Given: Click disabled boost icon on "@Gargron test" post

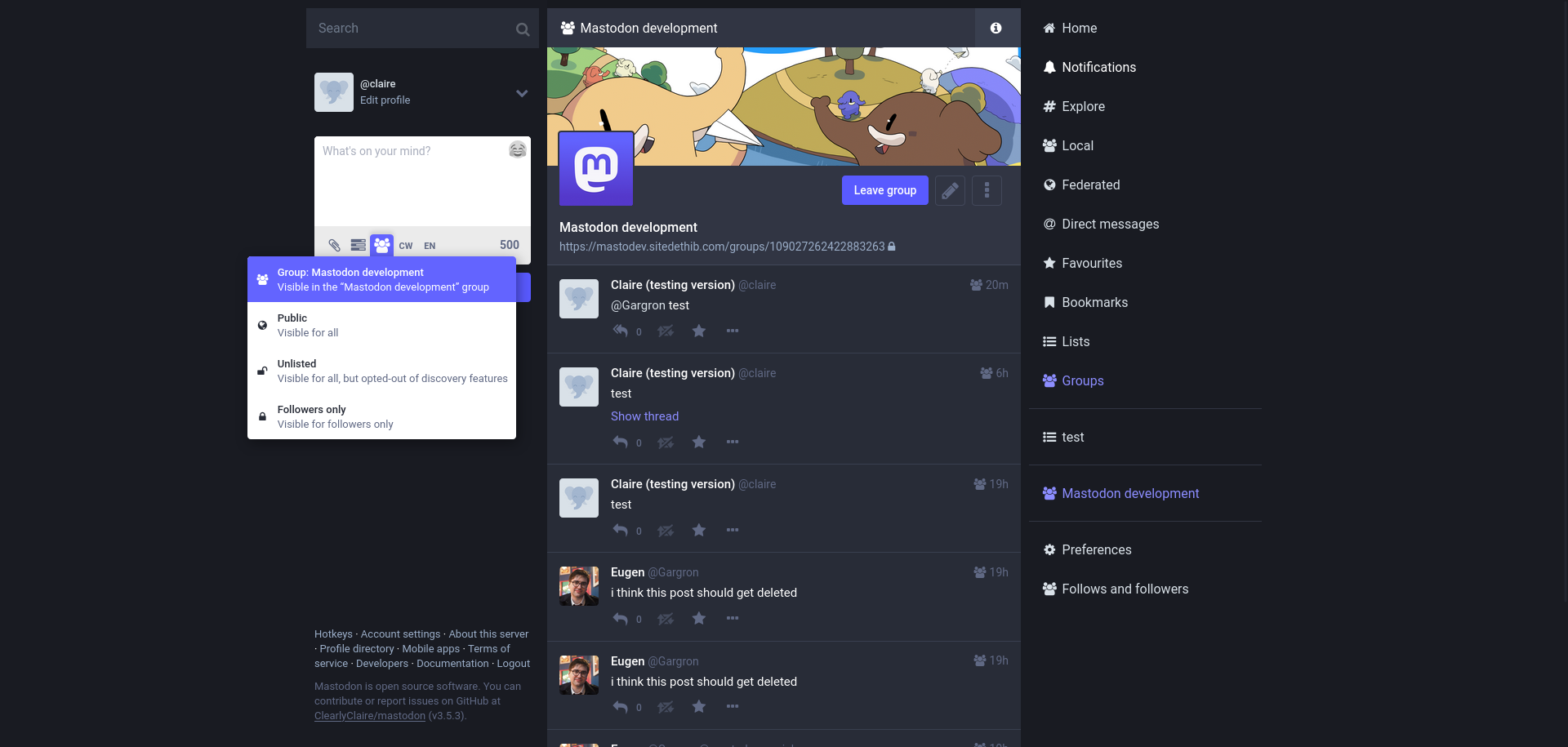Looking at the screenshot, I should 666,331.
